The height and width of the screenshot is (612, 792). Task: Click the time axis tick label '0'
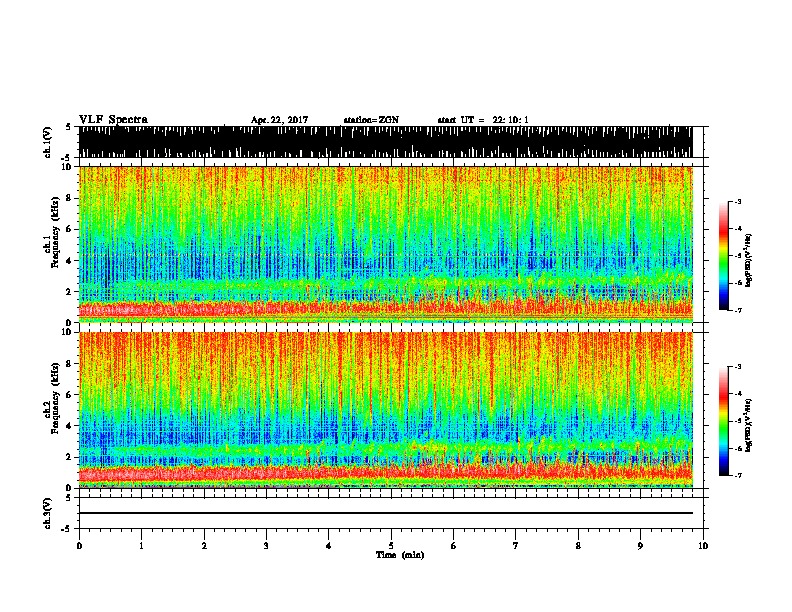79,546
